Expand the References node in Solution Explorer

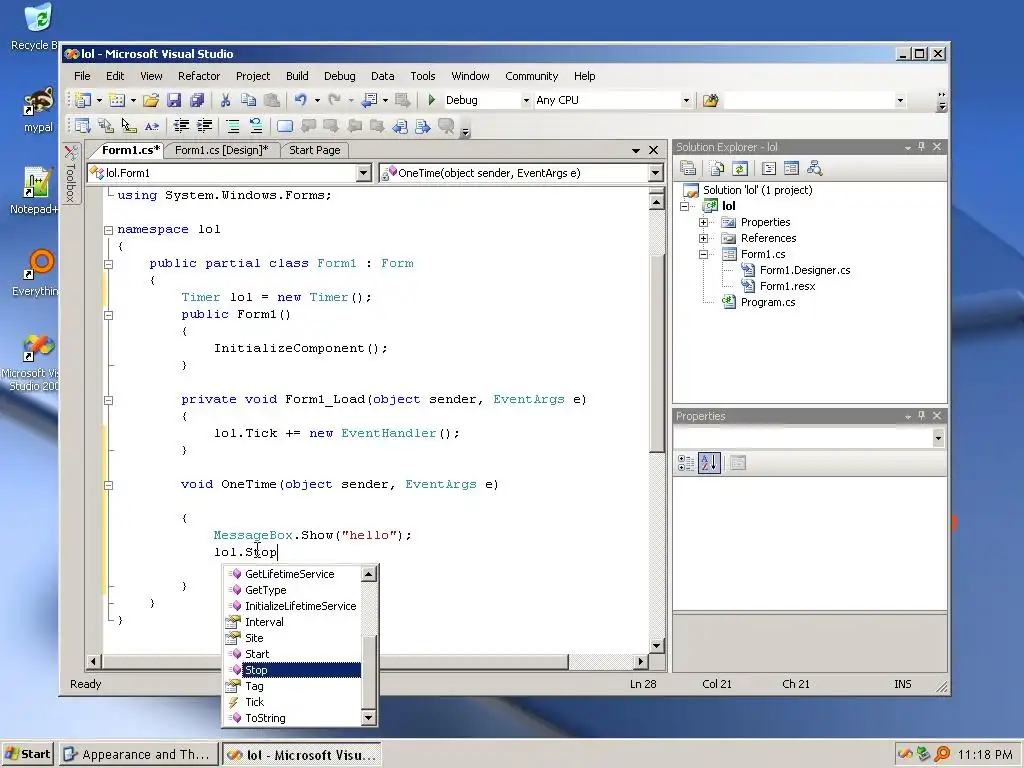[703, 238]
